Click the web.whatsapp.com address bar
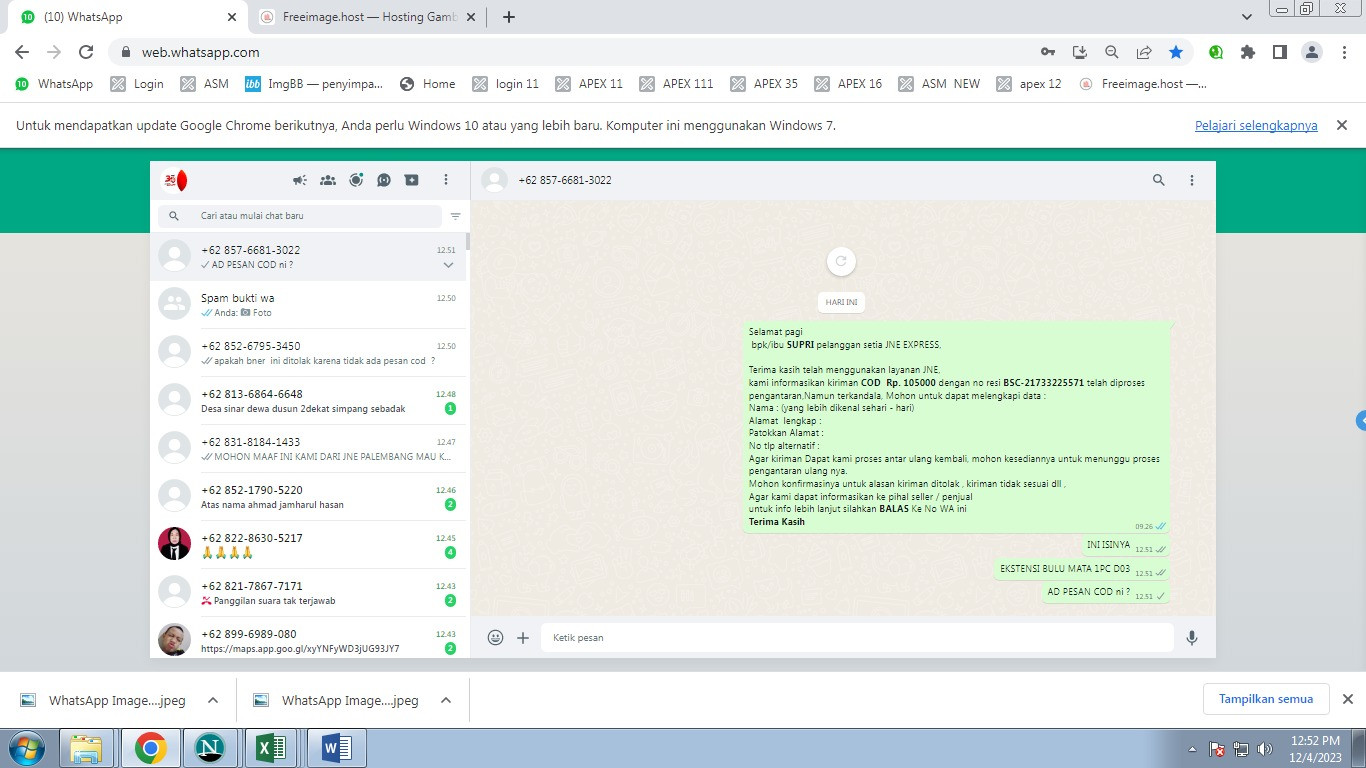The image size is (1366, 768). (x=570, y=52)
